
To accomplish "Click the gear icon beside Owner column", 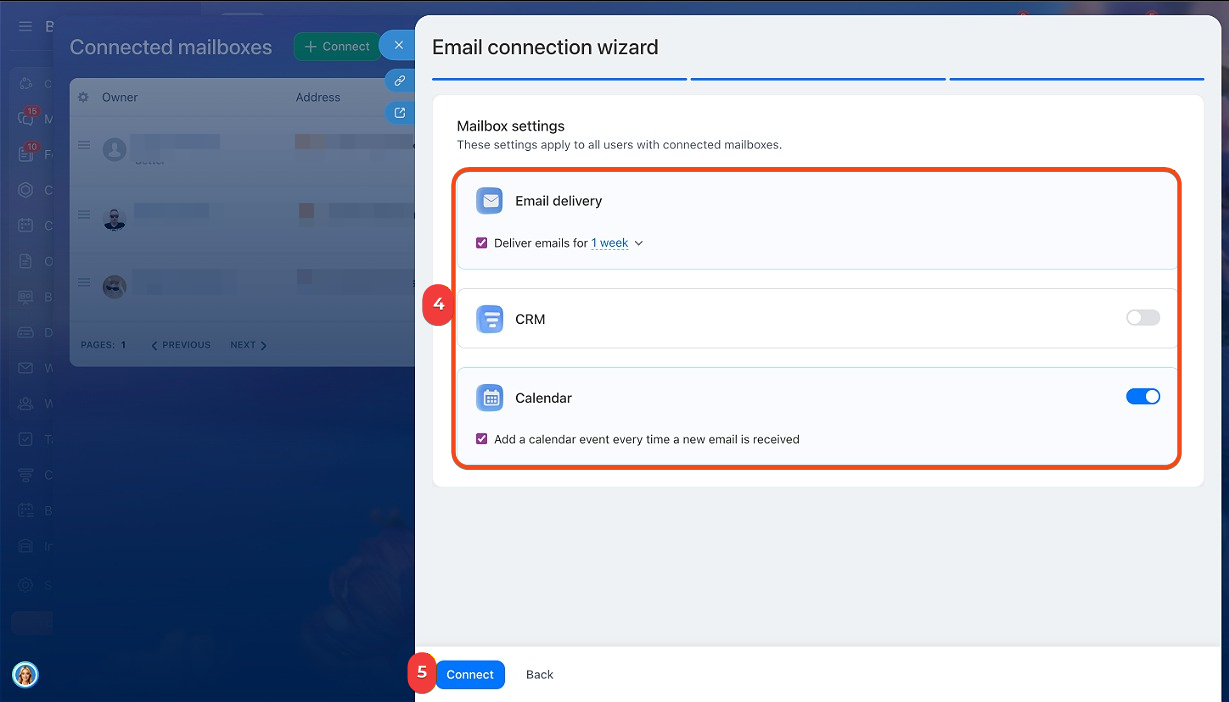I will pyautogui.click(x=83, y=97).
